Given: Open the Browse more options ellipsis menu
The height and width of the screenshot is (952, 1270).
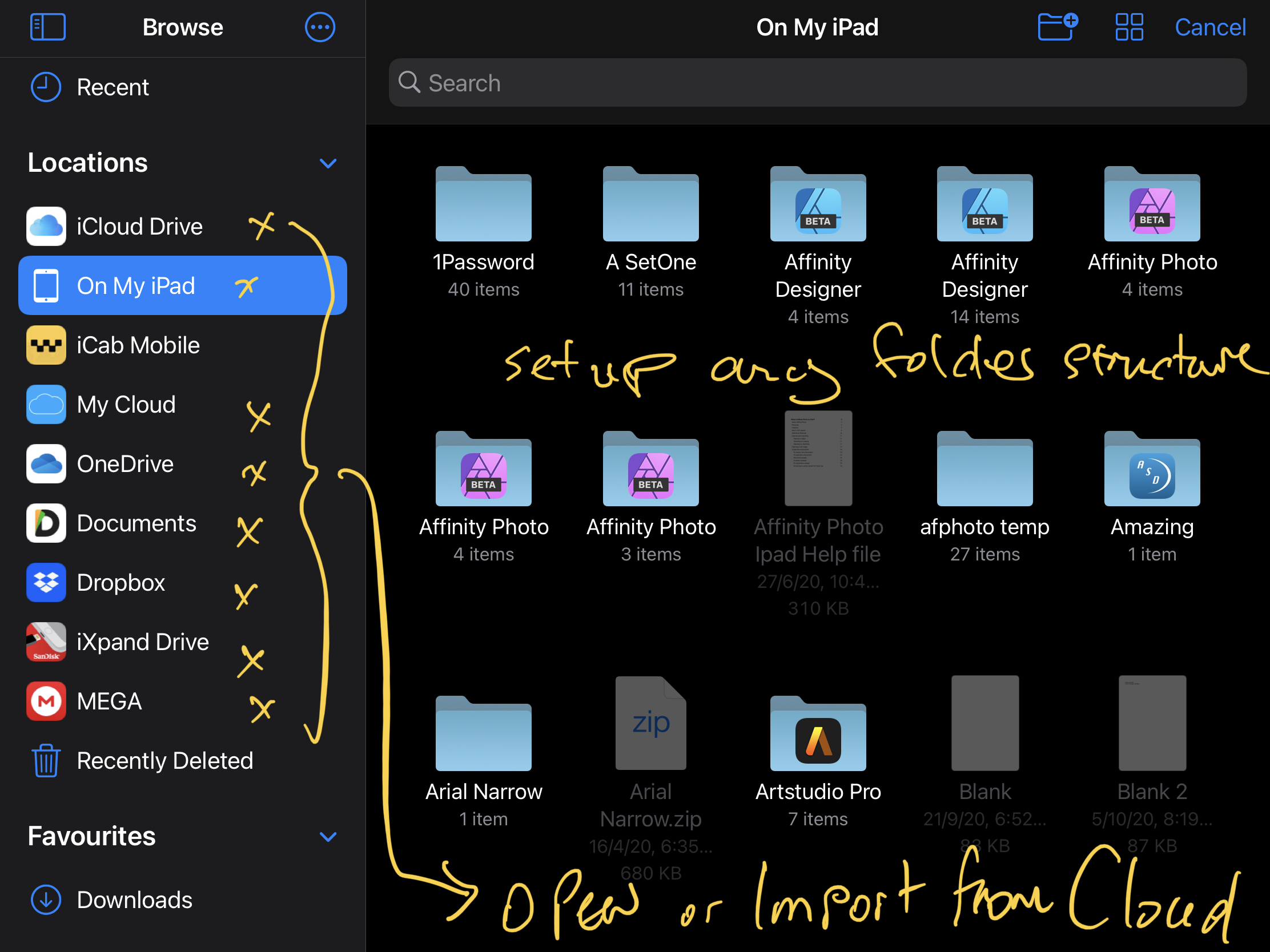Looking at the screenshot, I should pos(320,27).
